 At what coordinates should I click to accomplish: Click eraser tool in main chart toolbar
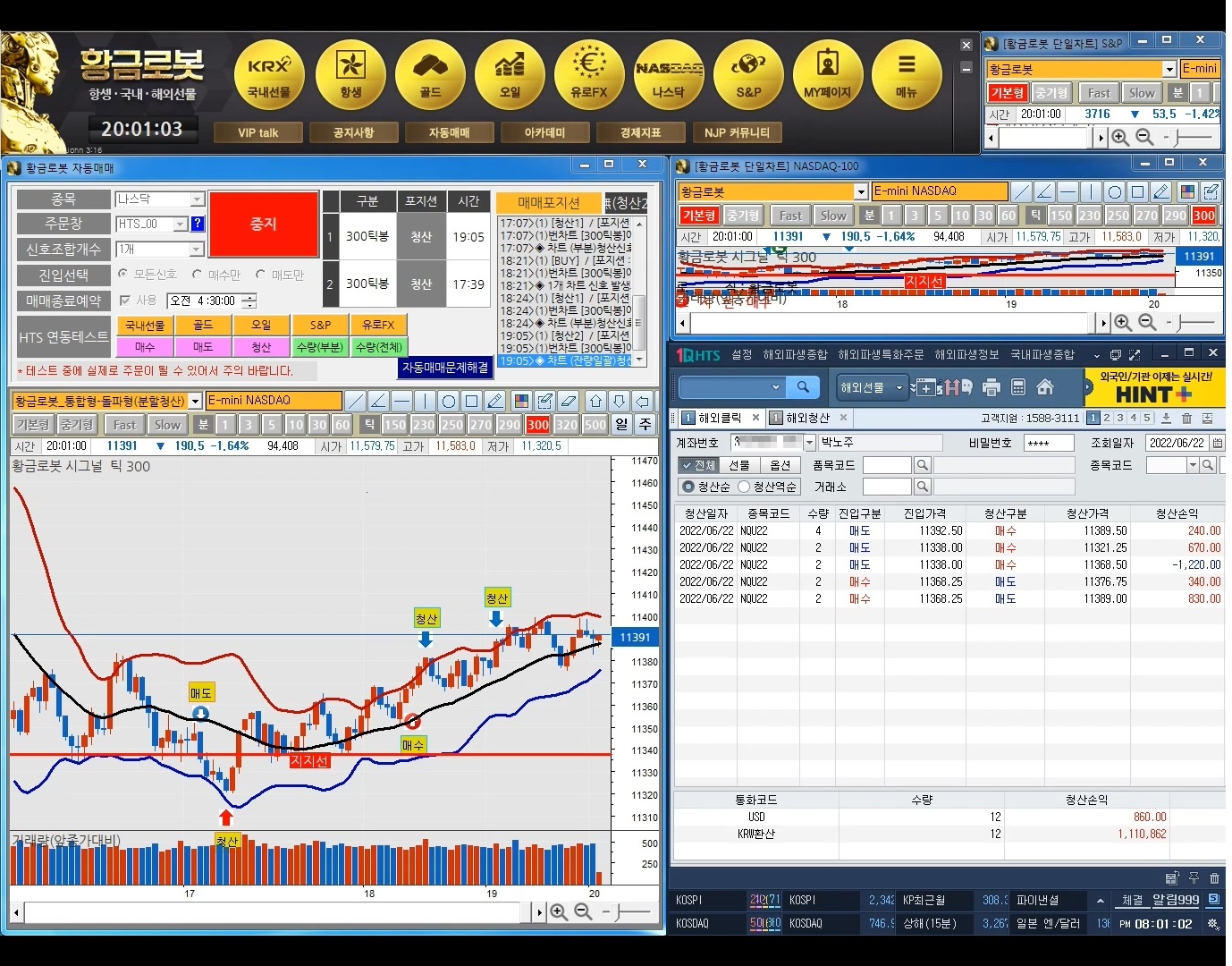pyautogui.click(x=568, y=401)
